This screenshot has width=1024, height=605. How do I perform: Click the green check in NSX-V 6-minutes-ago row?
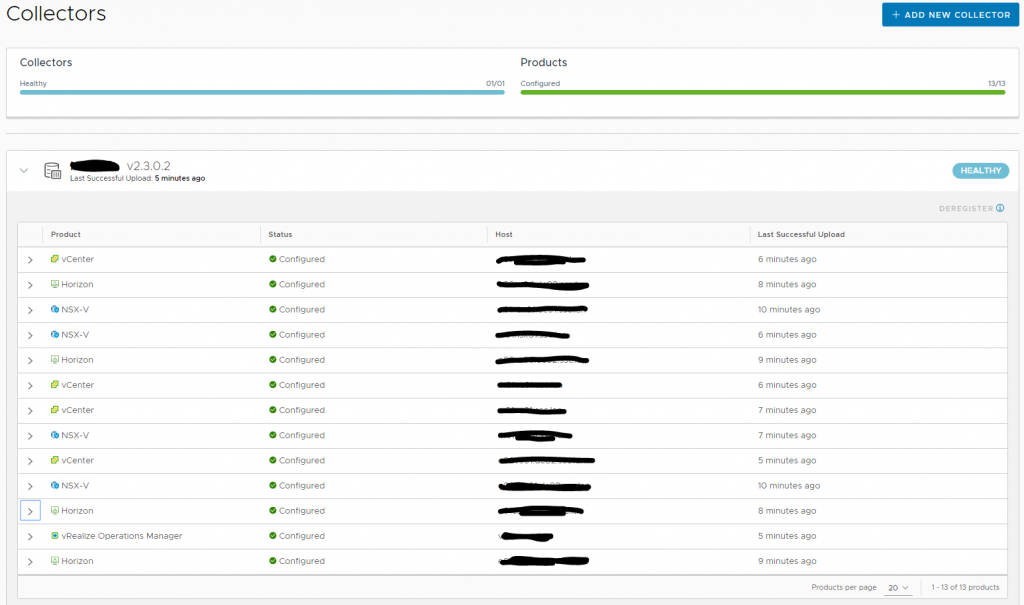coord(273,335)
